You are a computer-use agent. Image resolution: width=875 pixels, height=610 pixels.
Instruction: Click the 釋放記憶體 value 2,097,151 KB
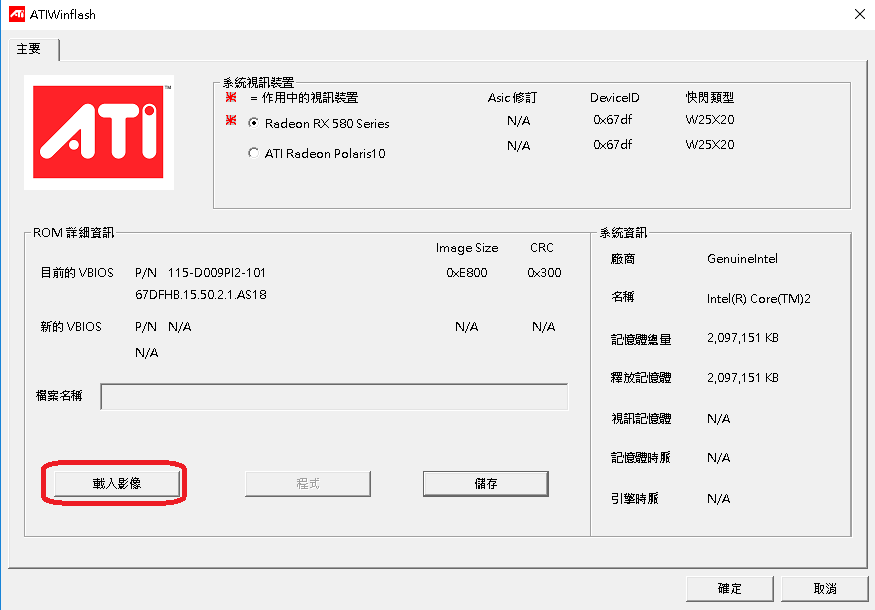tap(742, 378)
